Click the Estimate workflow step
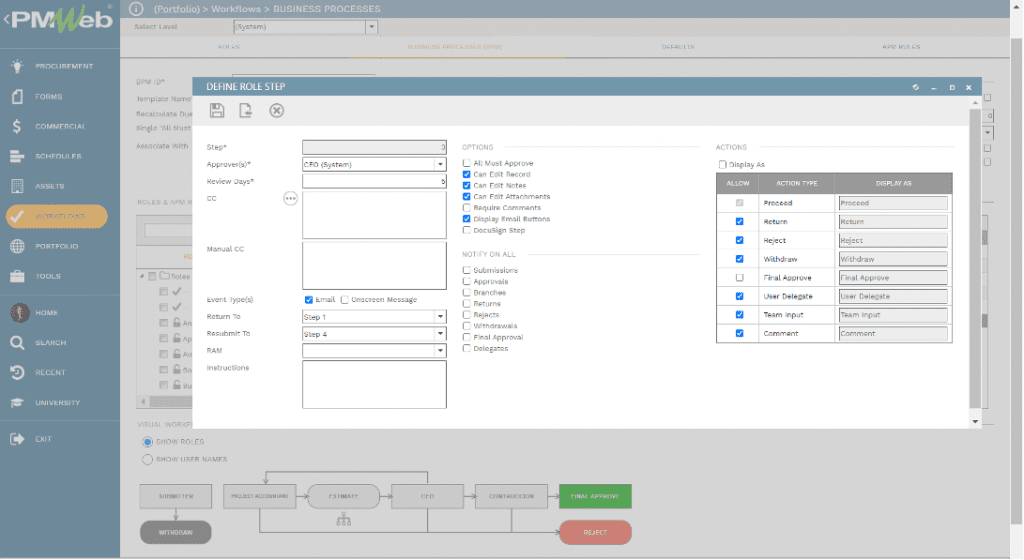 point(344,496)
